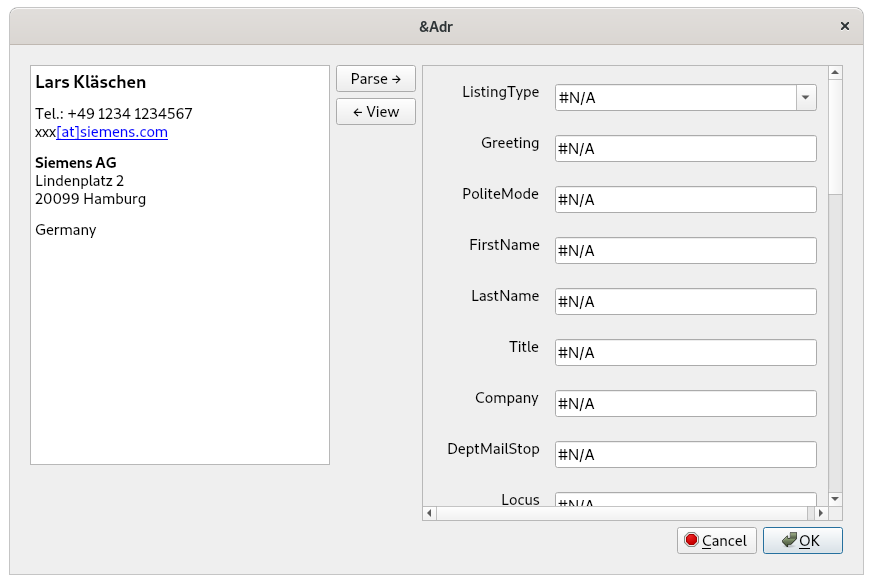Select the DeptMailStop text box
This screenshot has width=873, height=584.
click(x=685, y=454)
